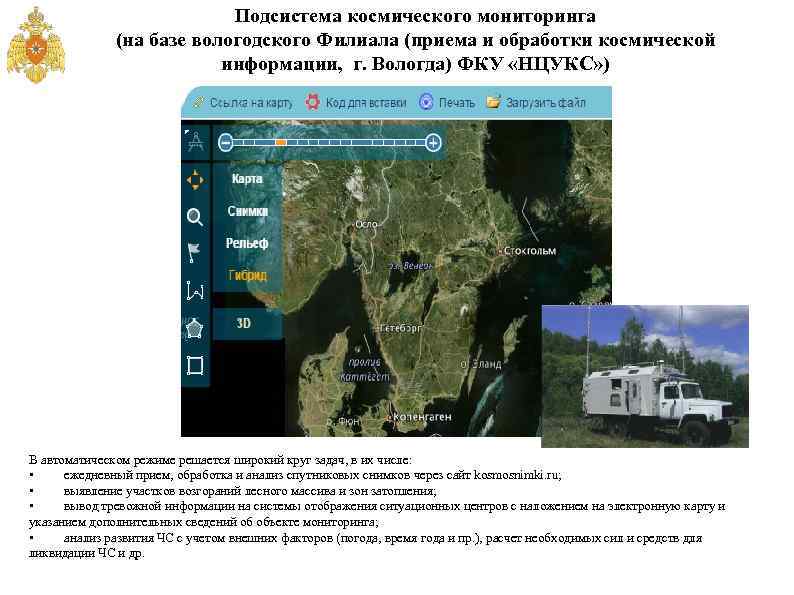Click the MChS emblem logo
This screenshot has height=595, width=794.
pos(35,45)
